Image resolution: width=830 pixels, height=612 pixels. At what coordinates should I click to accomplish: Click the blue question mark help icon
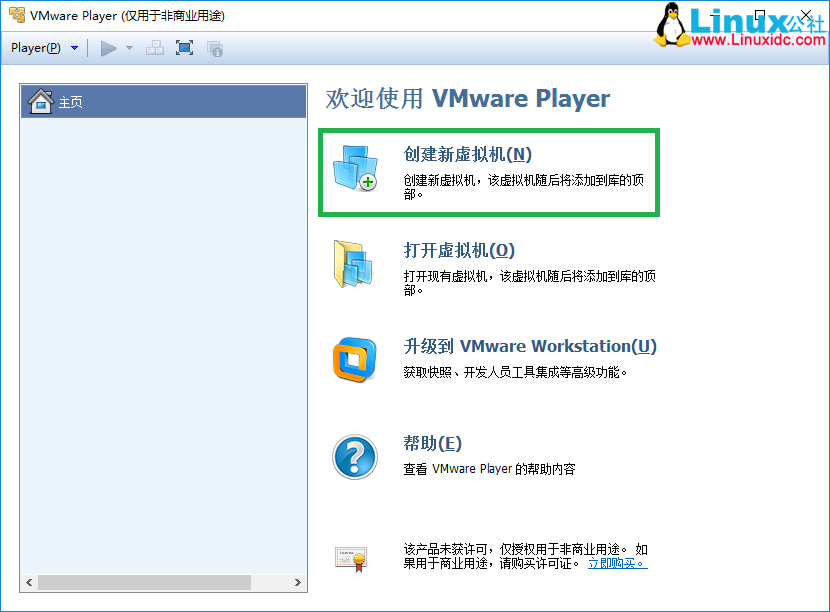(355, 457)
